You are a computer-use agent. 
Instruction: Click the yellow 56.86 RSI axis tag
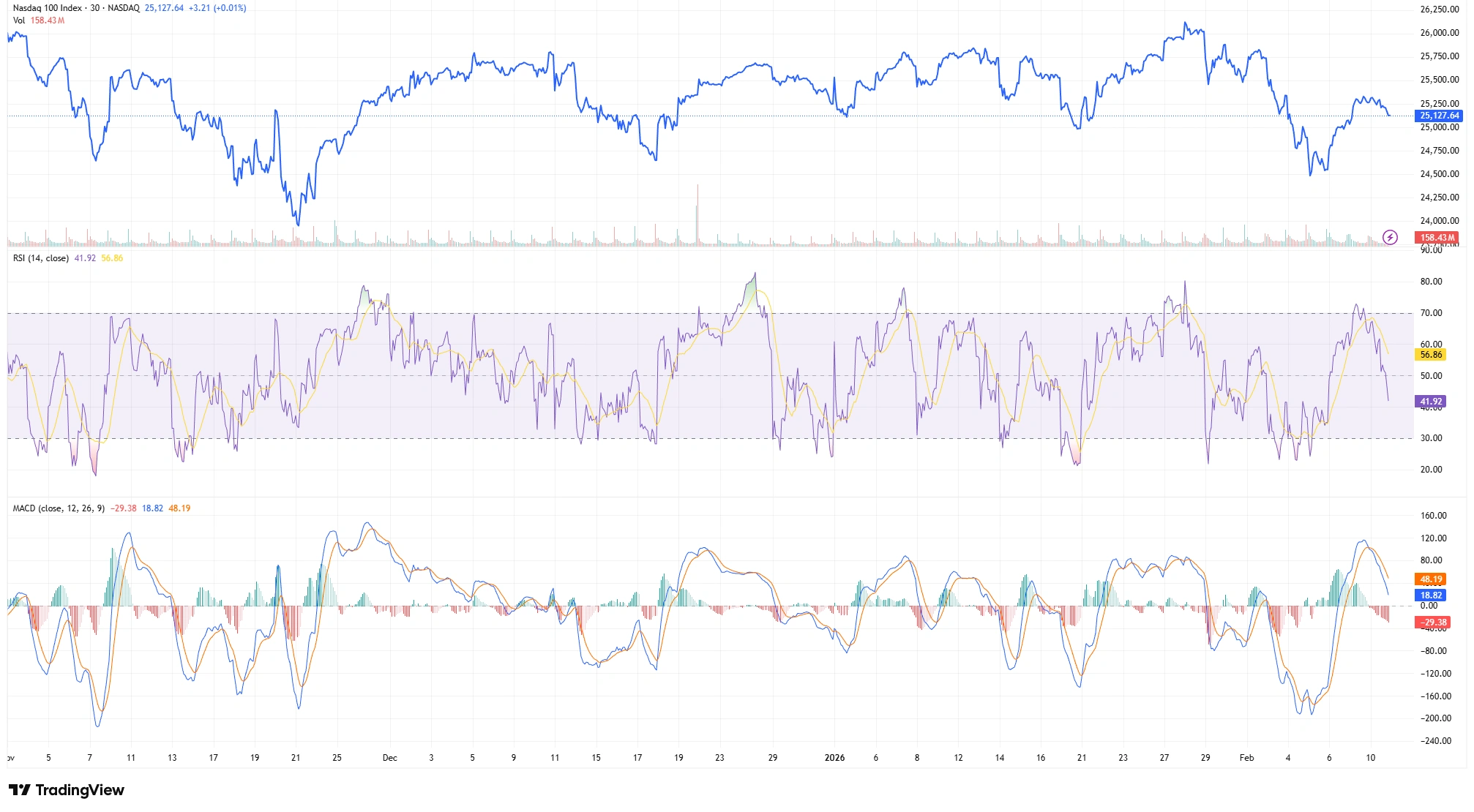(x=1431, y=355)
